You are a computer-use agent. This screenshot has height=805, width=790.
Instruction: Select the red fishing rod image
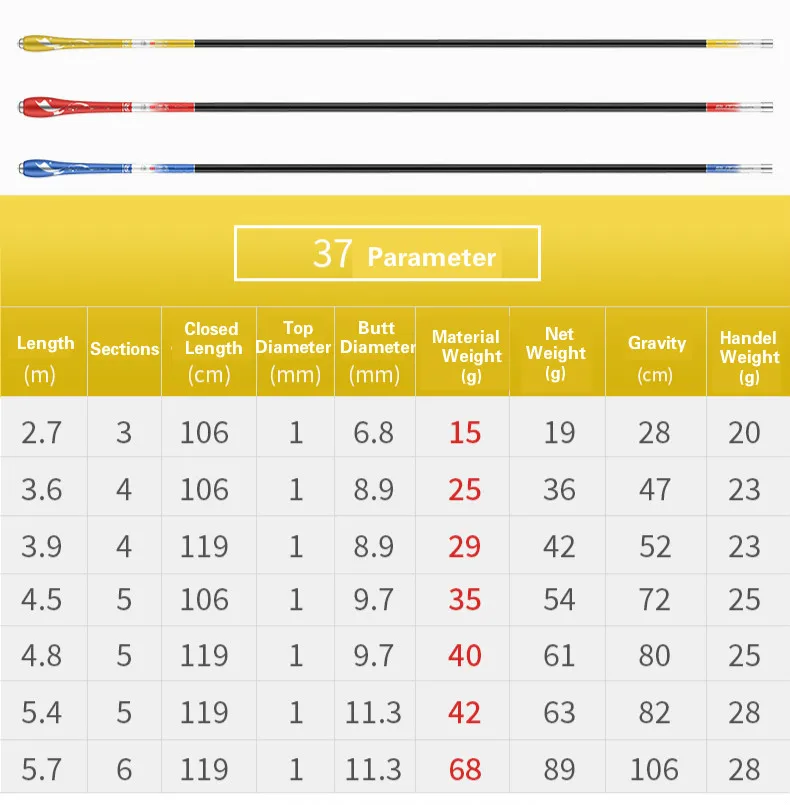pyautogui.click(x=395, y=104)
